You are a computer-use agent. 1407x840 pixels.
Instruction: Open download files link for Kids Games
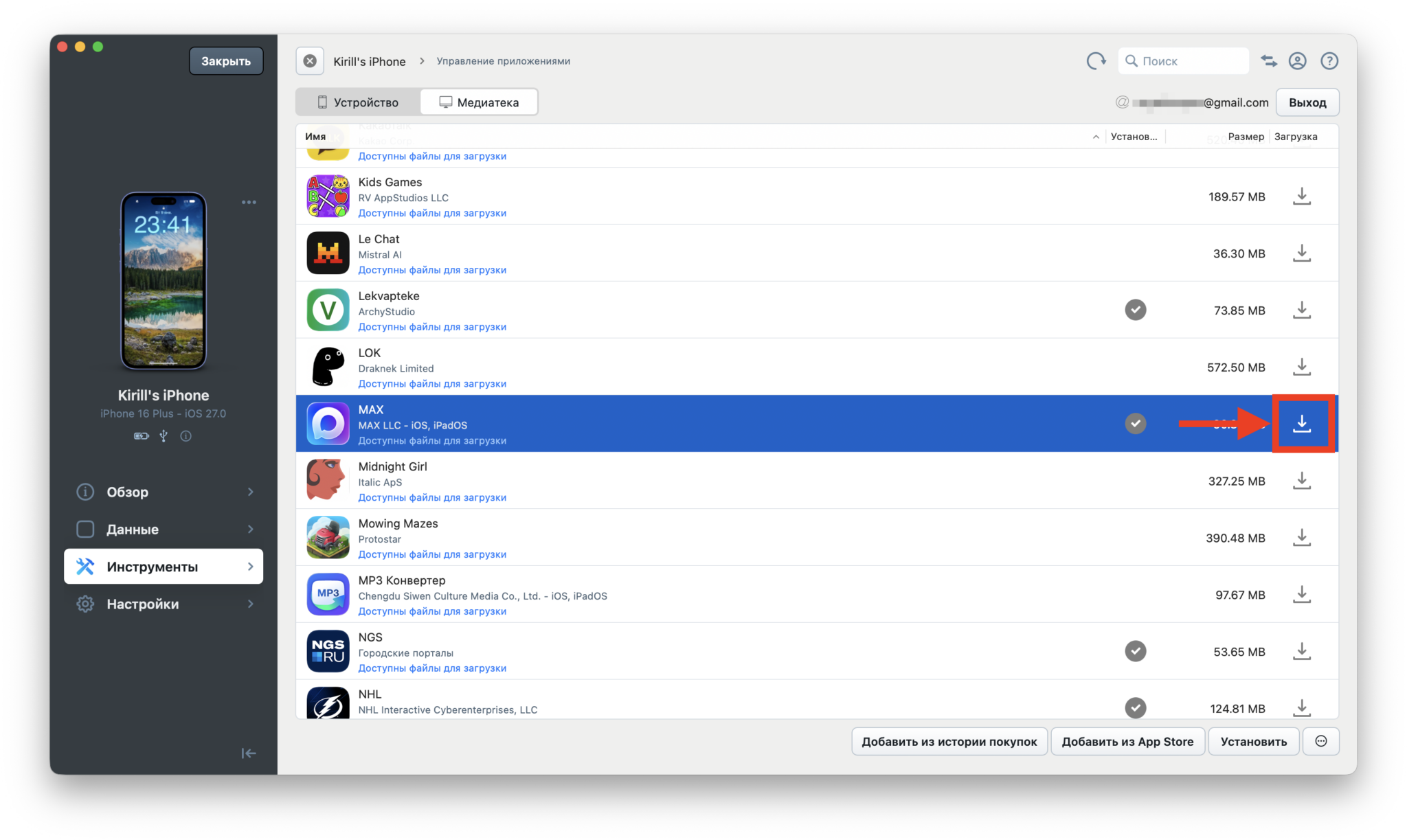tap(432, 213)
